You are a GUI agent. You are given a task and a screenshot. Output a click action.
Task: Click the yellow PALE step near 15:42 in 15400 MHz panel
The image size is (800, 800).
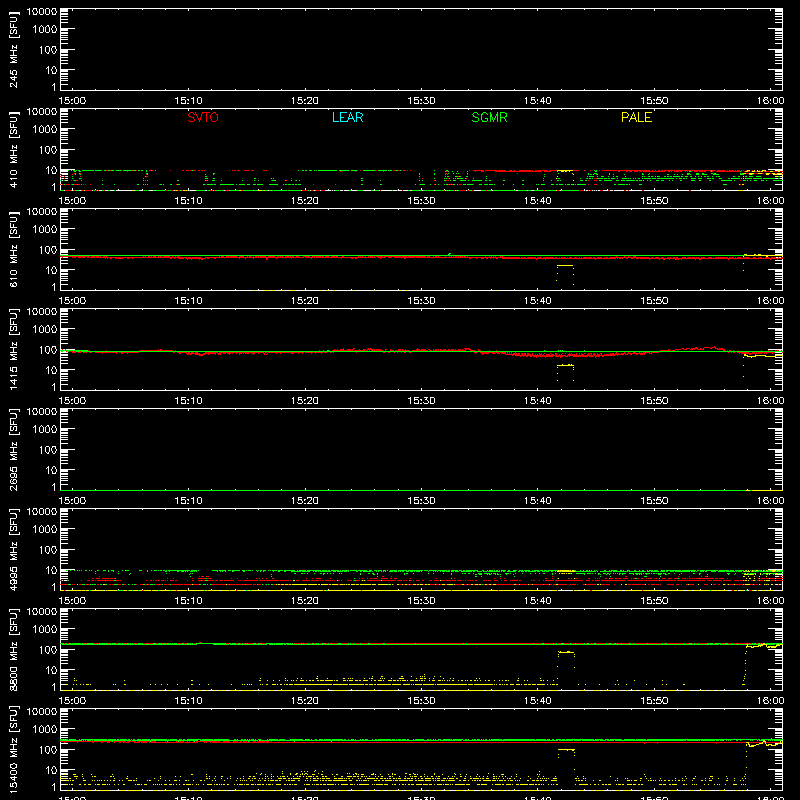(566, 749)
